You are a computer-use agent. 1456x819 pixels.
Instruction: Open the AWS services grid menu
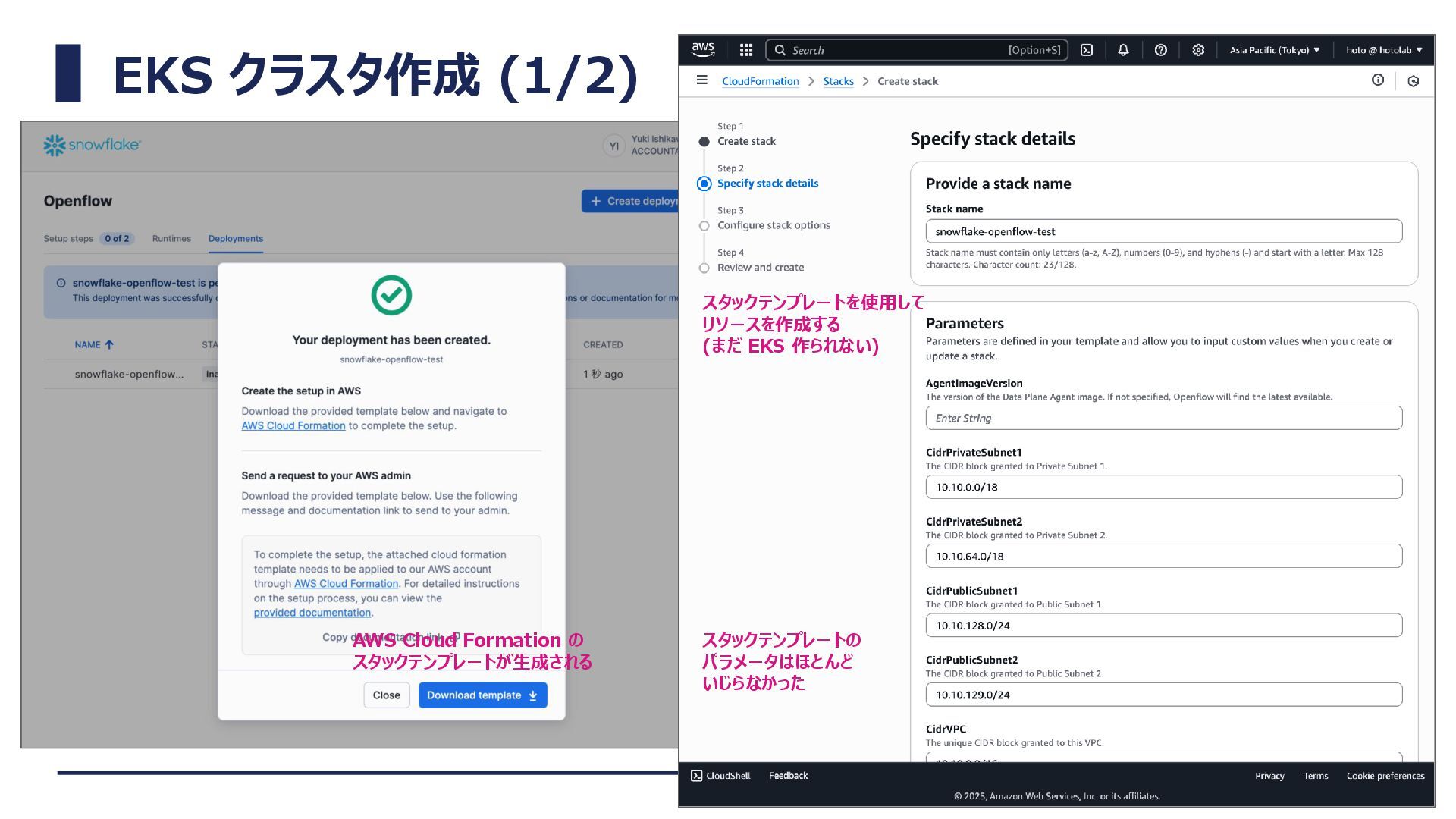coord(745,50)
